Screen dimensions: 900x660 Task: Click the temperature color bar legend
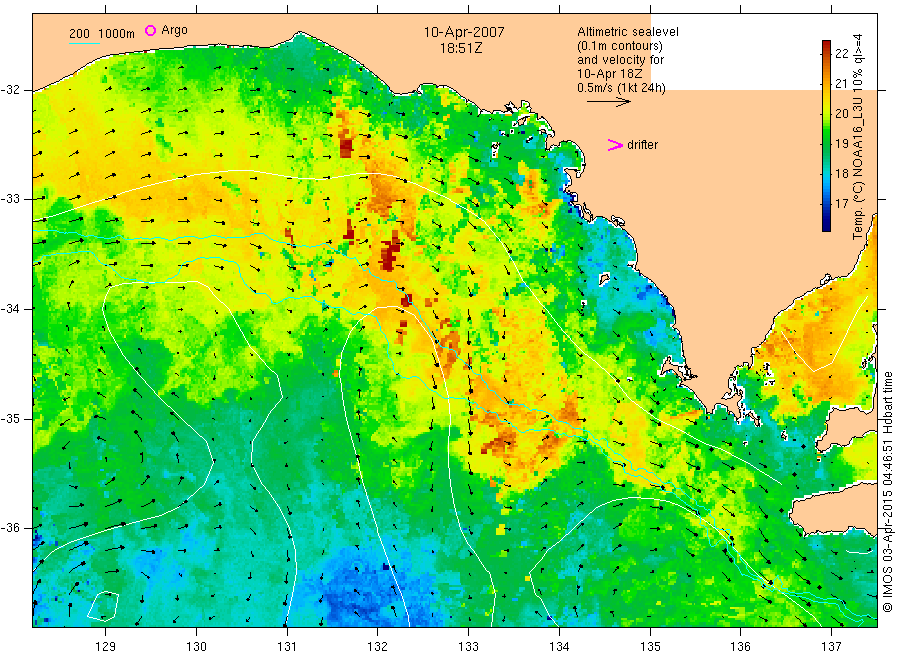[826, 136]
